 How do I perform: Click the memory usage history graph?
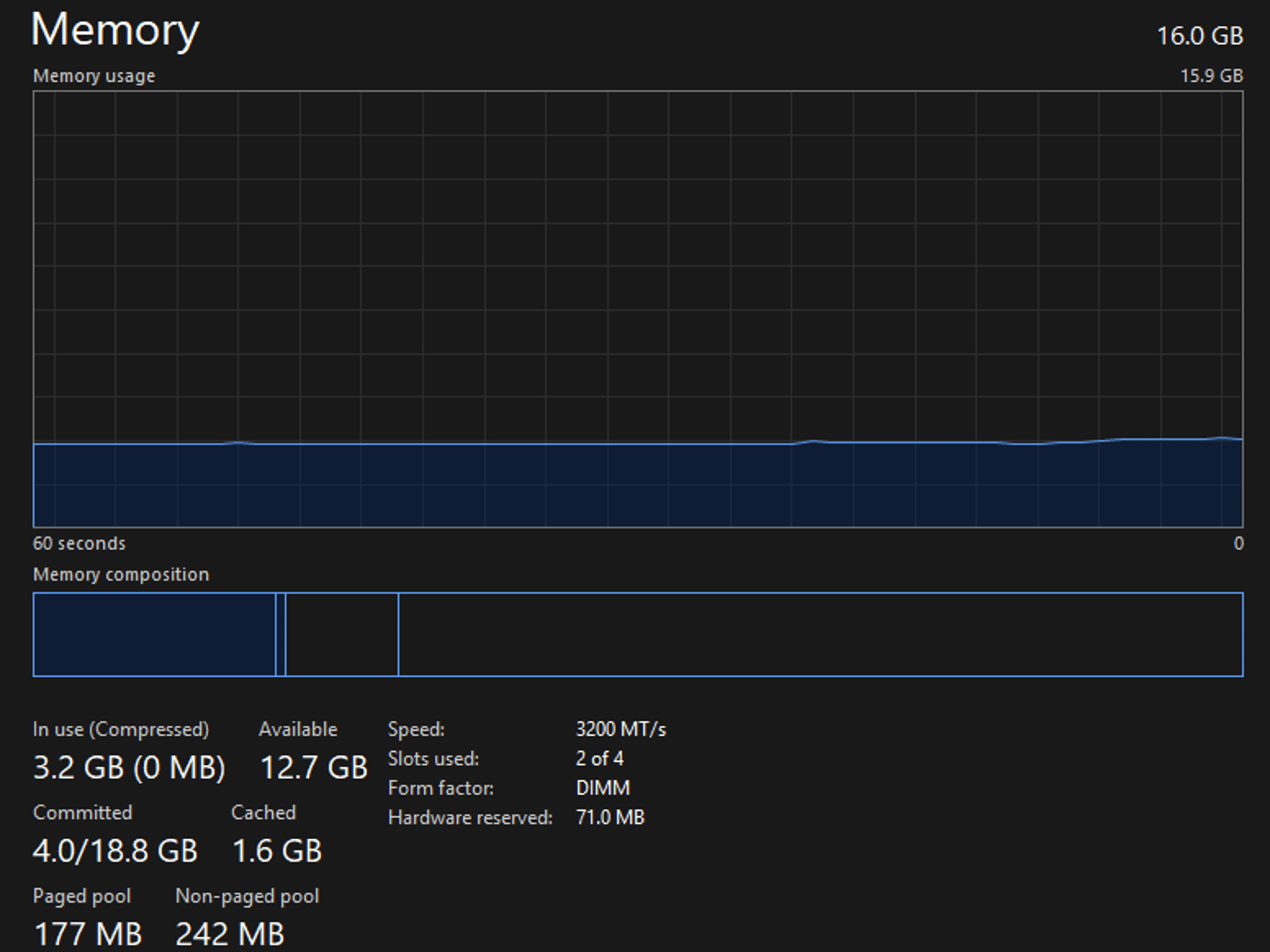click(x=638, y=309)
